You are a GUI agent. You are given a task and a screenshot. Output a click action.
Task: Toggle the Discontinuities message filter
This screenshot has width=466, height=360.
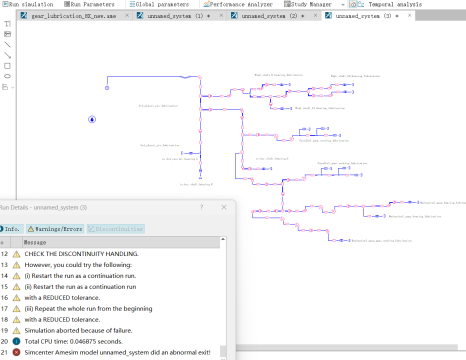[x=116, y=229]
